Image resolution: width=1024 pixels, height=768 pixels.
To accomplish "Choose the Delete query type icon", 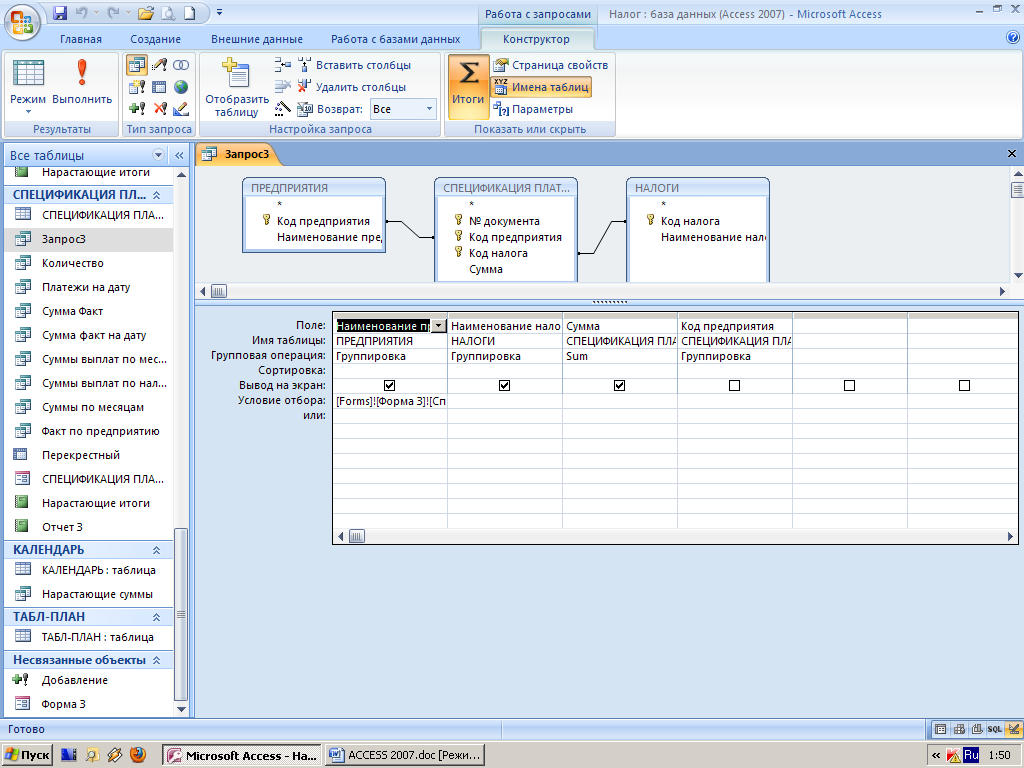I will 159,109.
